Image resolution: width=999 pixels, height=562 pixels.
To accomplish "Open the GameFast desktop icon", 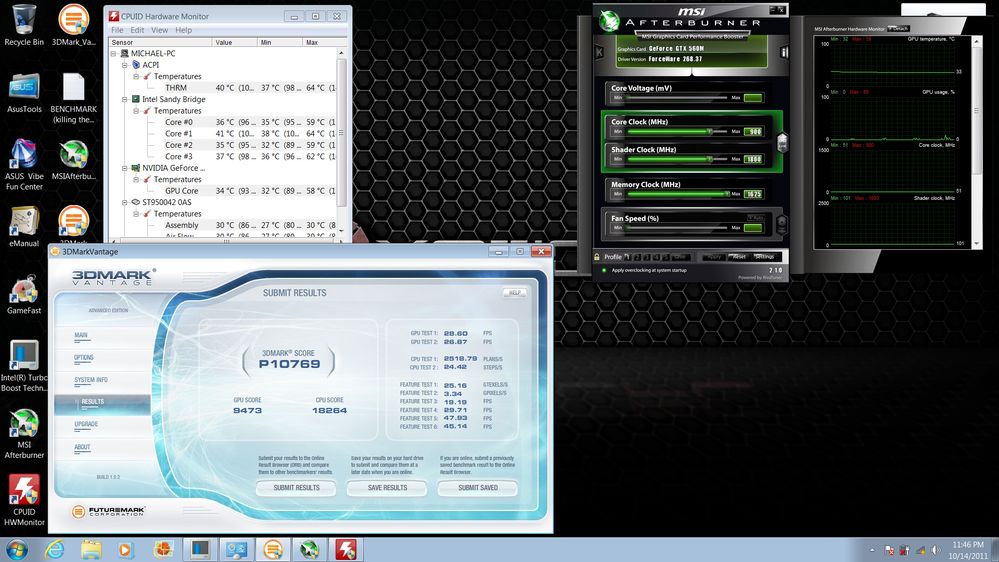I will 24,294.
